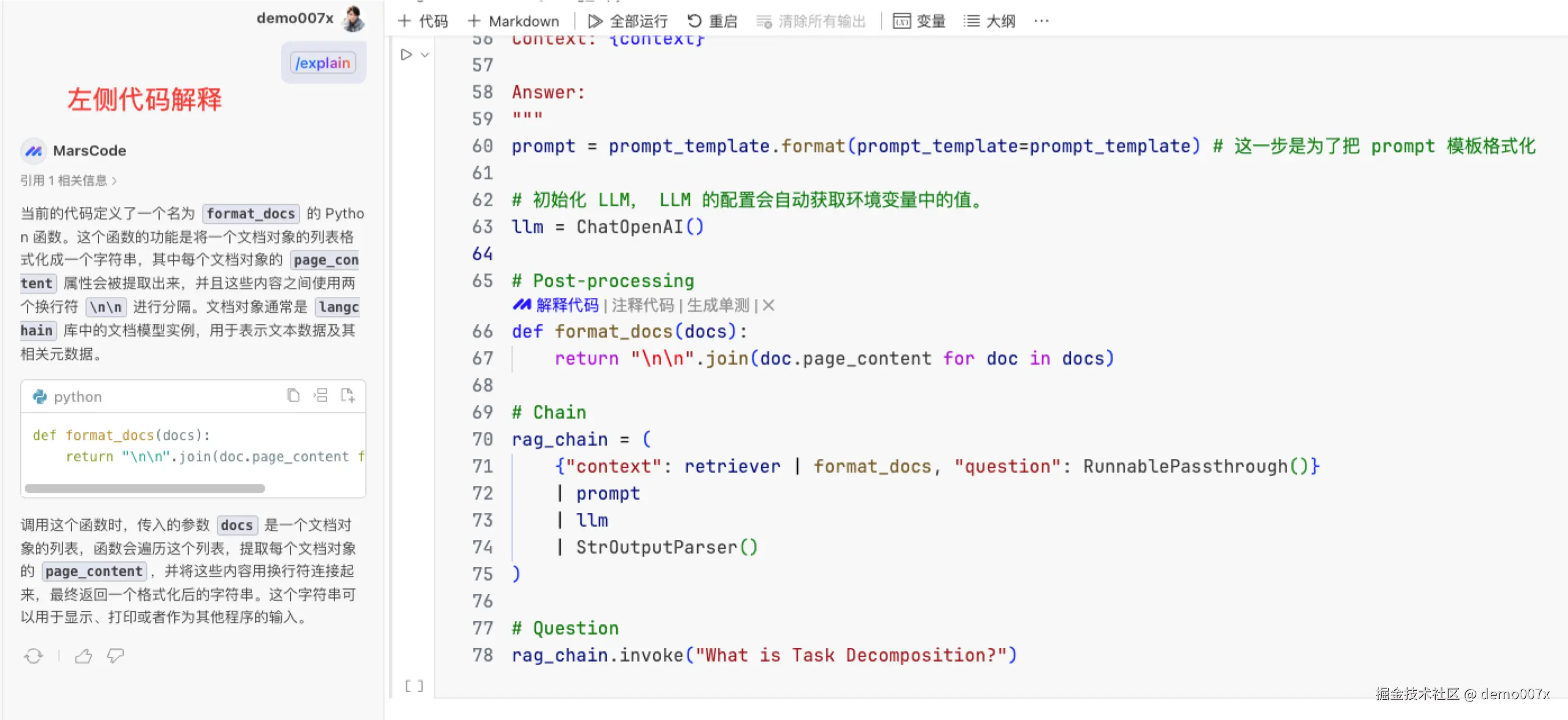1568x720 pixels.
Task: Click 全部运行 to run all cells
Action: pyautogui.click(x=627, y=21)
